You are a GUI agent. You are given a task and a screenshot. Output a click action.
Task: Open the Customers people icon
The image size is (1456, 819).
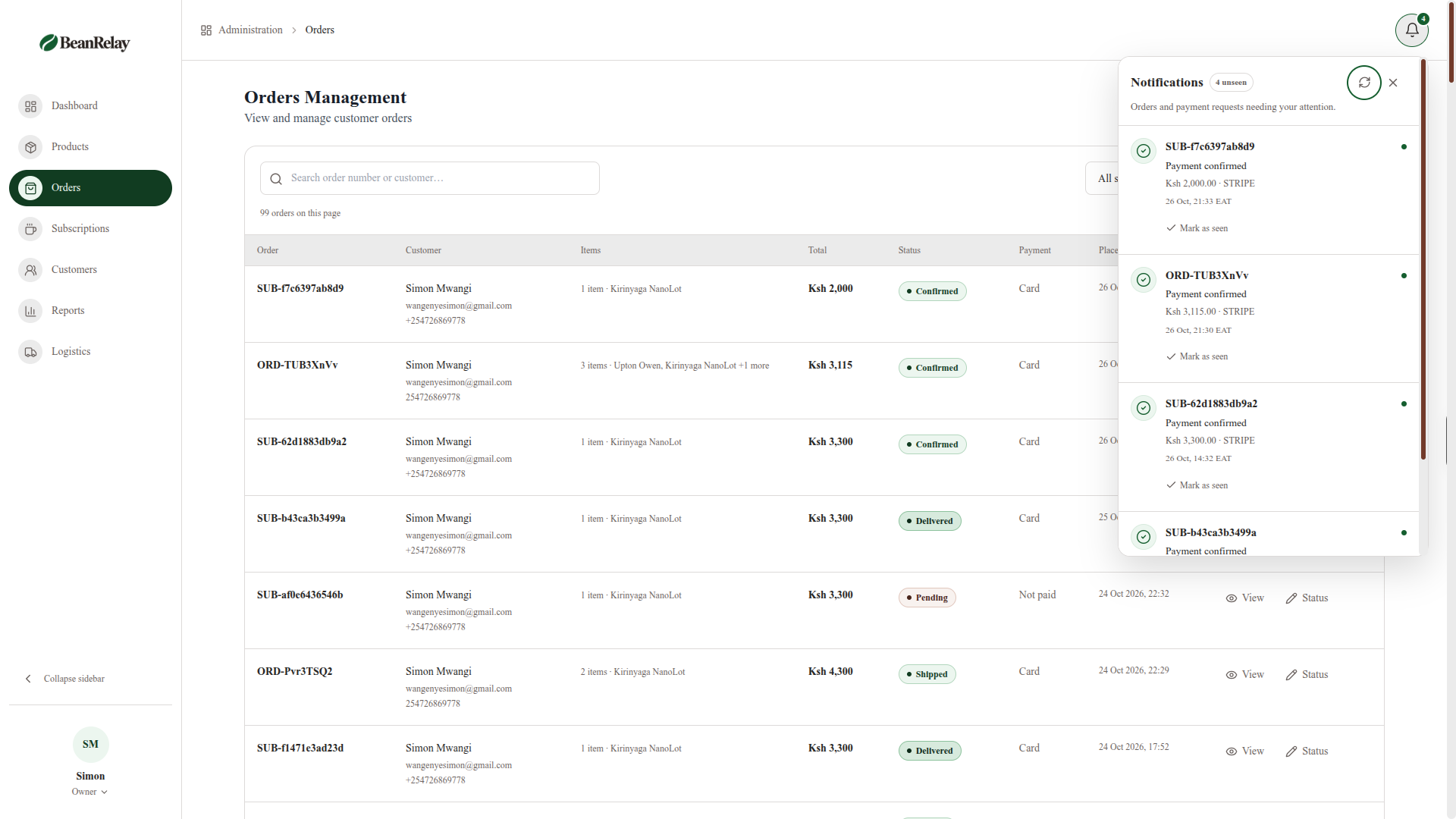tap(30, 270)
